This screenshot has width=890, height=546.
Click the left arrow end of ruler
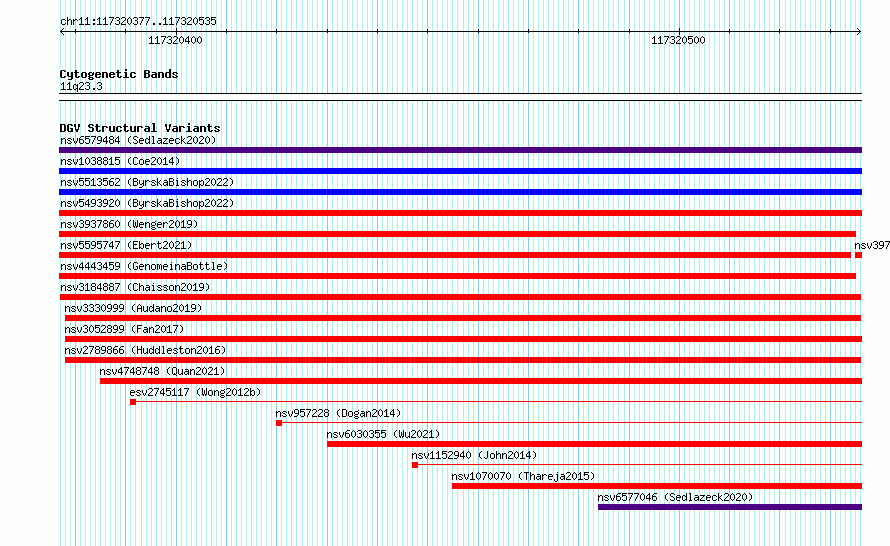click(62, 32)
